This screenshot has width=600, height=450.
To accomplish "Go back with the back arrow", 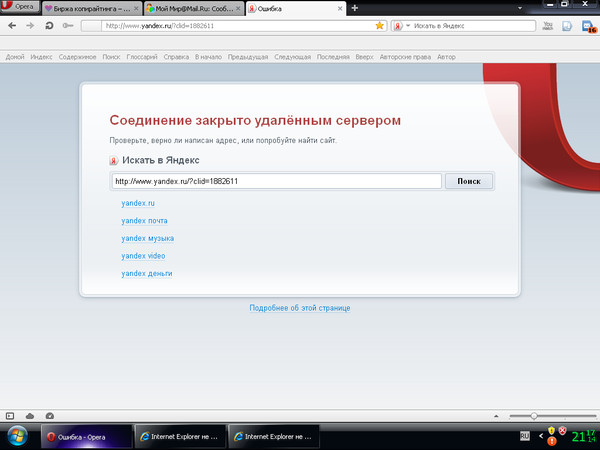I will (12, 26).
